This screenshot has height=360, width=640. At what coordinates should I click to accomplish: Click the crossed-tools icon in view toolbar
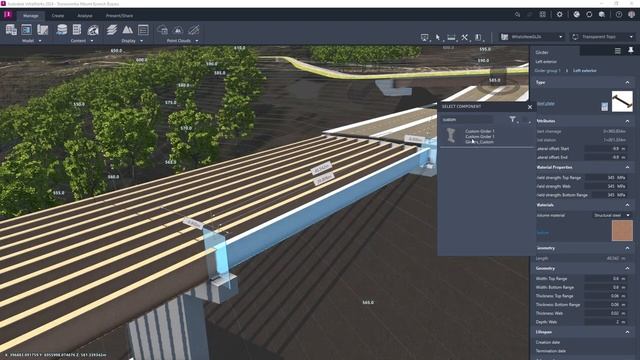(x=464, y=37)
